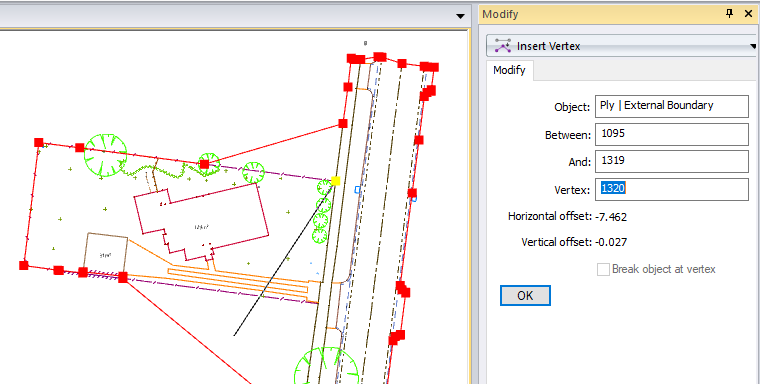Pin the Modify panel
760x384 pixels.
click(729, 14)
